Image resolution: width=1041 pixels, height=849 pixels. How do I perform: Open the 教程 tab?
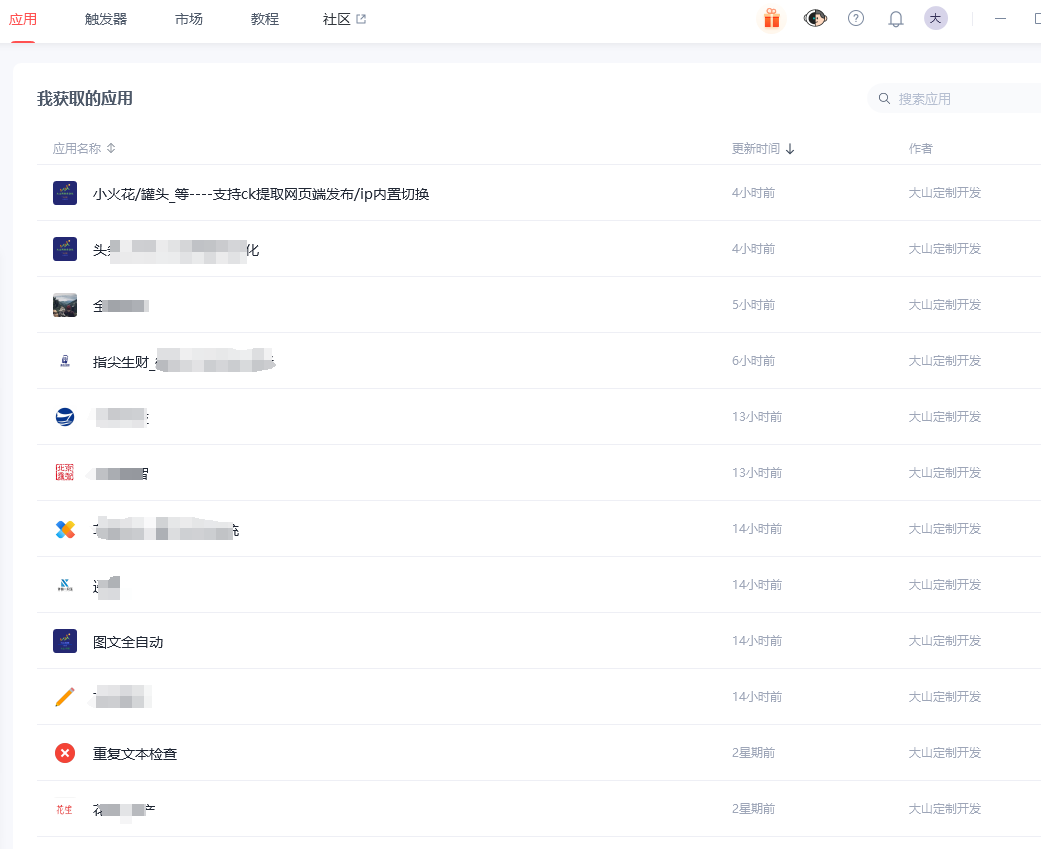[265, 19]
